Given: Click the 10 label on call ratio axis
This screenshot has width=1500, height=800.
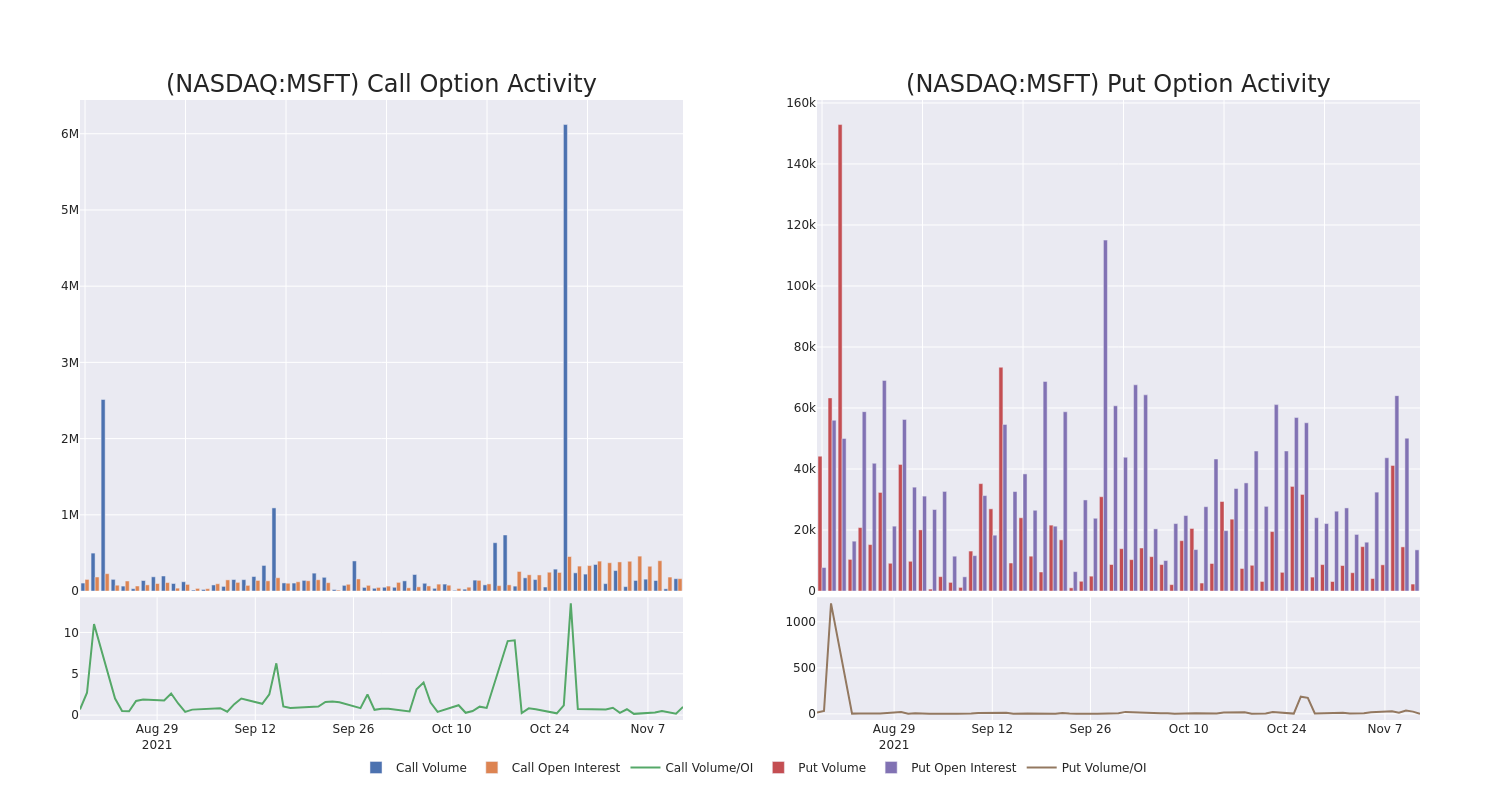Looking at the screenshot, I should (x=71, y=633).
